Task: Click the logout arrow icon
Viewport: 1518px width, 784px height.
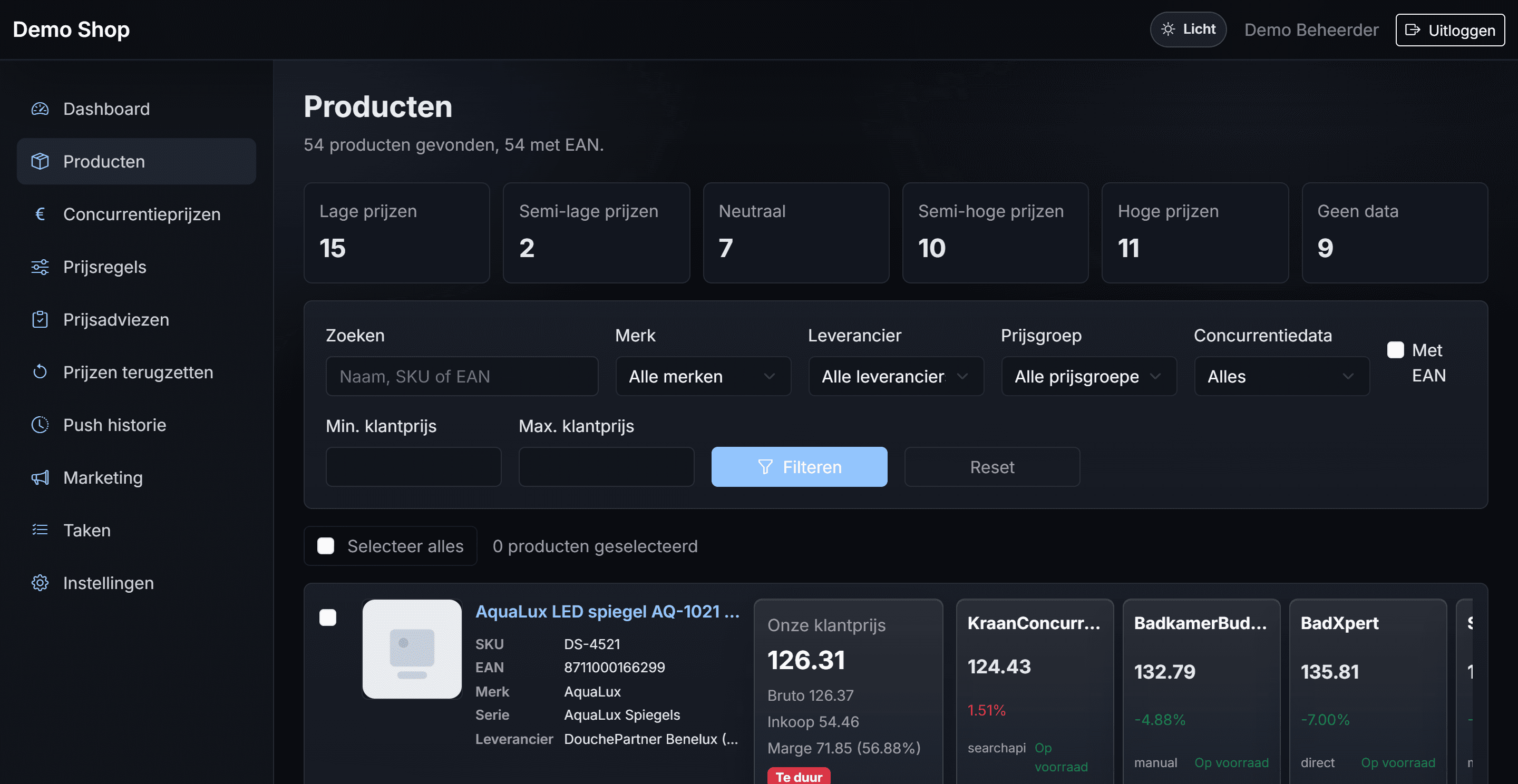Action: 1413,30
